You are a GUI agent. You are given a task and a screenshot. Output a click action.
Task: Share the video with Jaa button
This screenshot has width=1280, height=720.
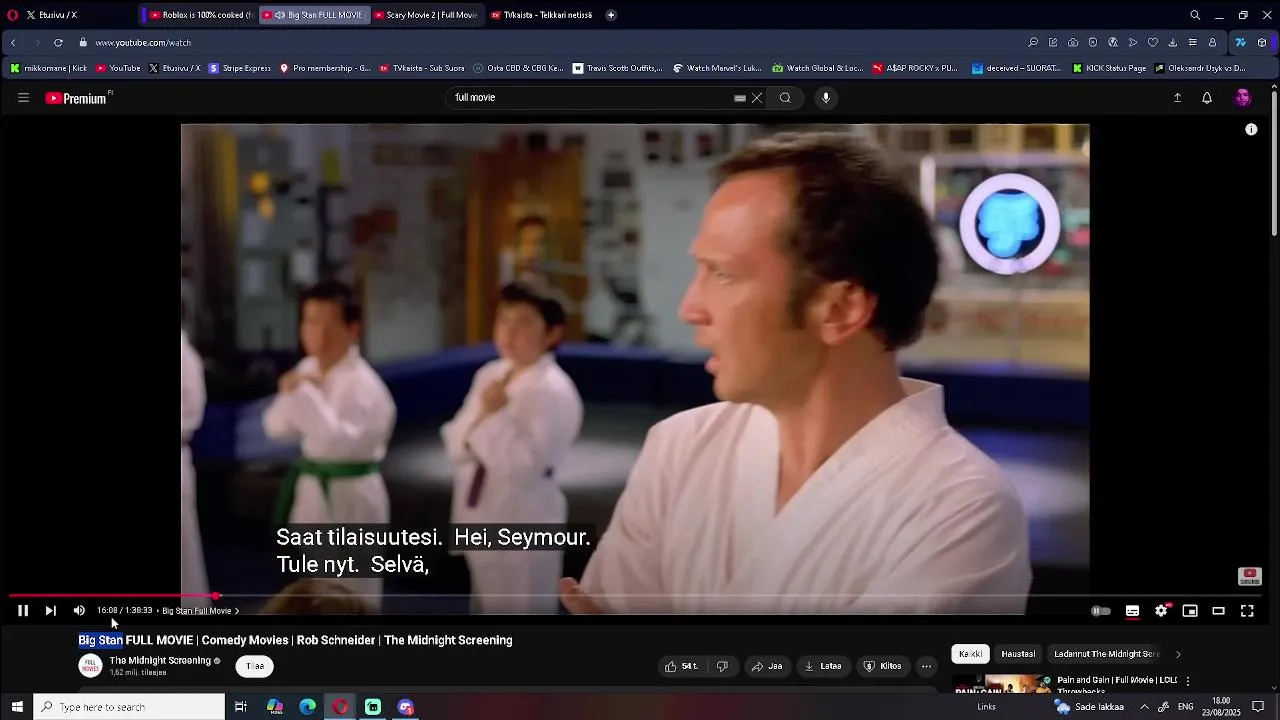point(767,666)
